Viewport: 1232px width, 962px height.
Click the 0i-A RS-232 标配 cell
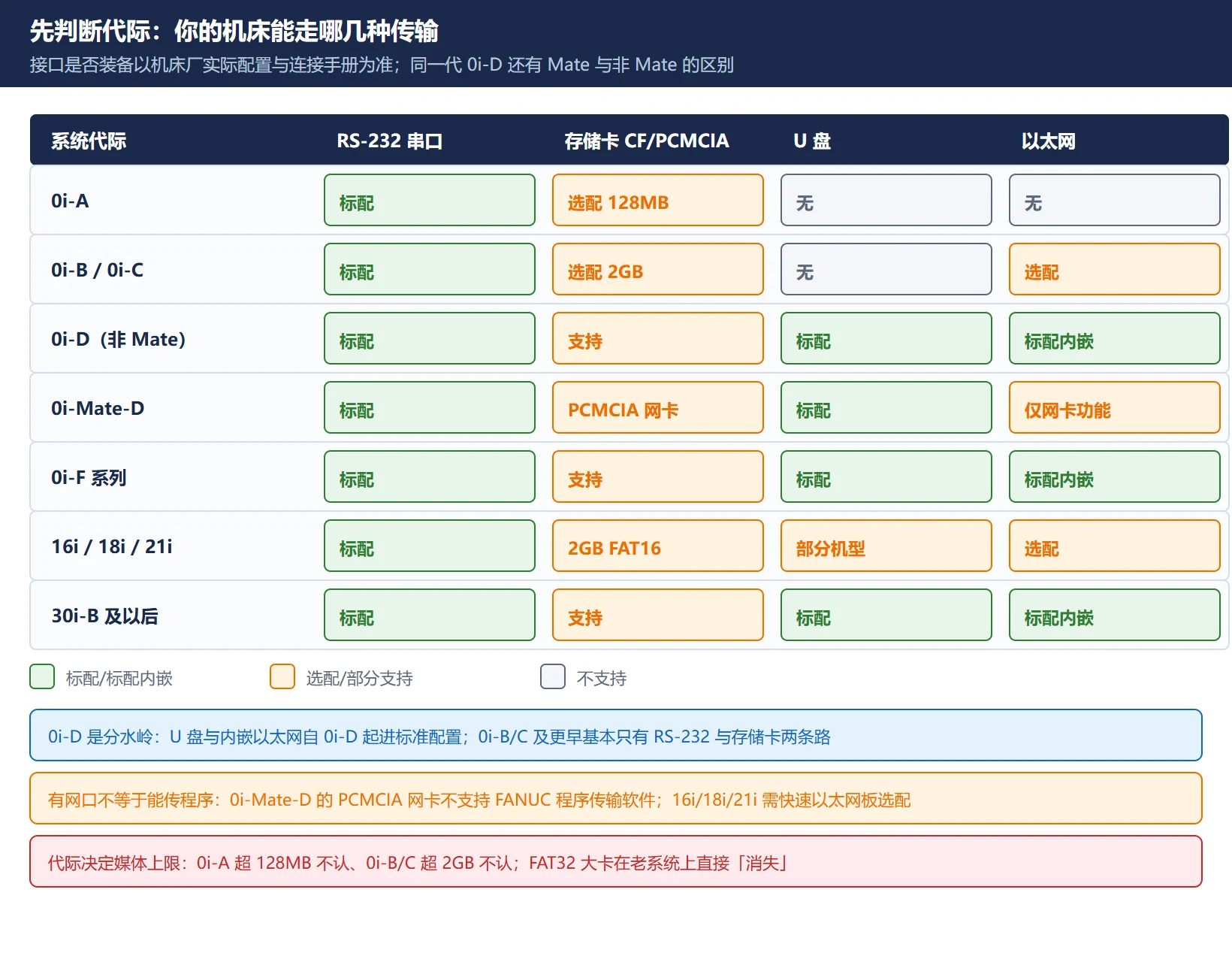(430, 200)
